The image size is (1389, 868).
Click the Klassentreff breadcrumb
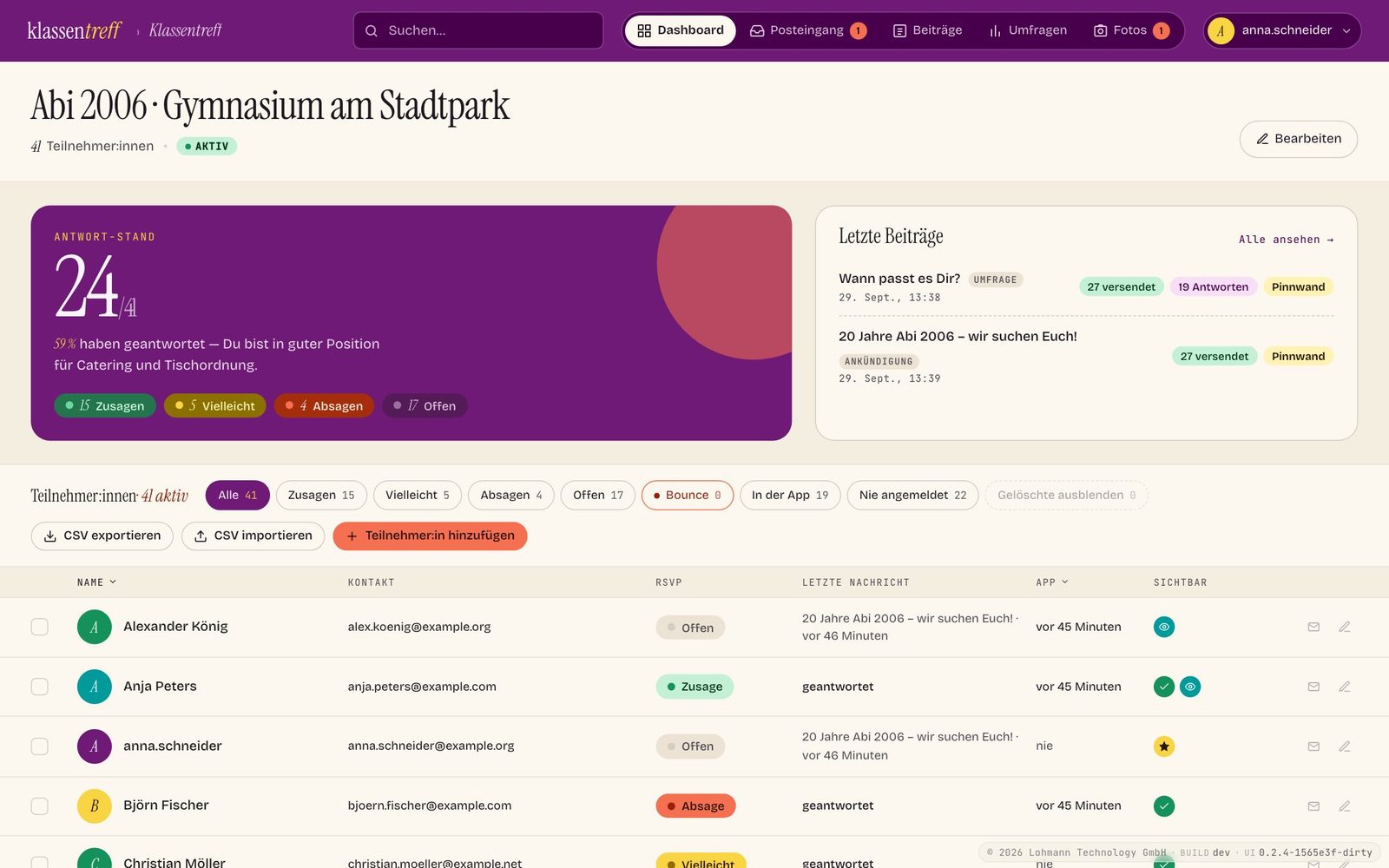[185, 30]
